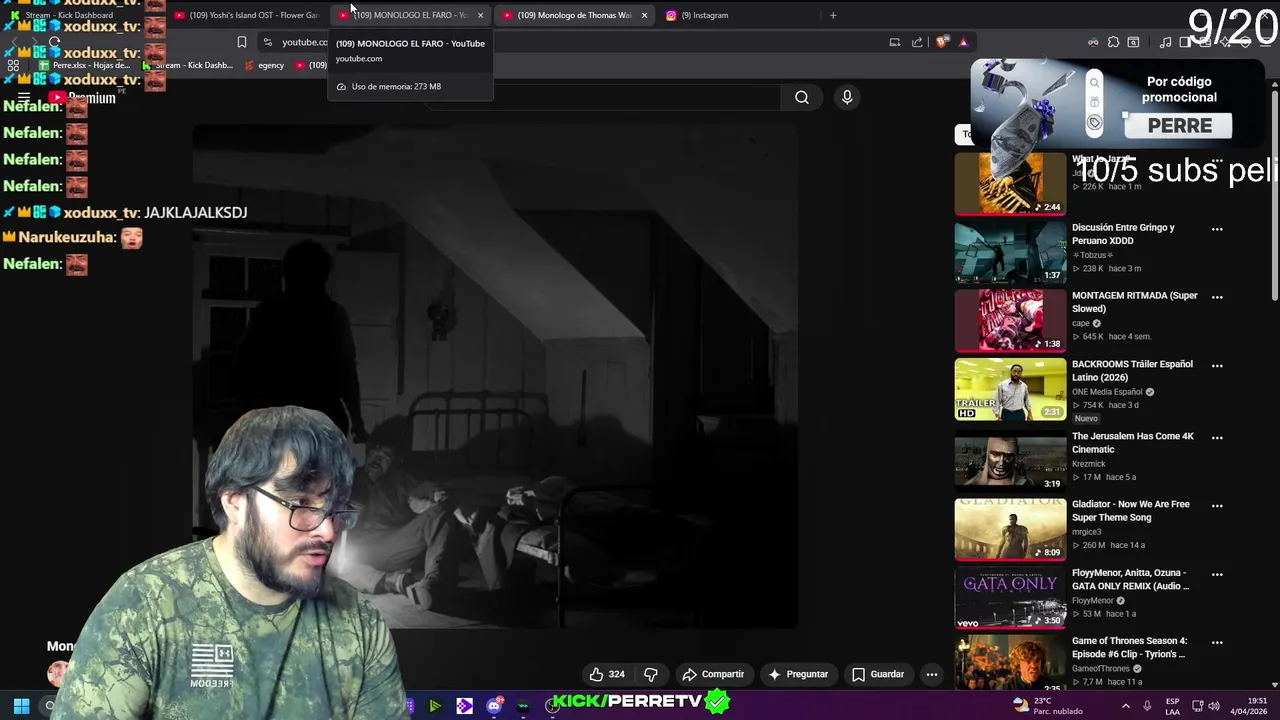This screenshot has width=1280, height=720.
Task: Open options for Gladiator Now We Are Free video
Action: (x=1217, y=505)
